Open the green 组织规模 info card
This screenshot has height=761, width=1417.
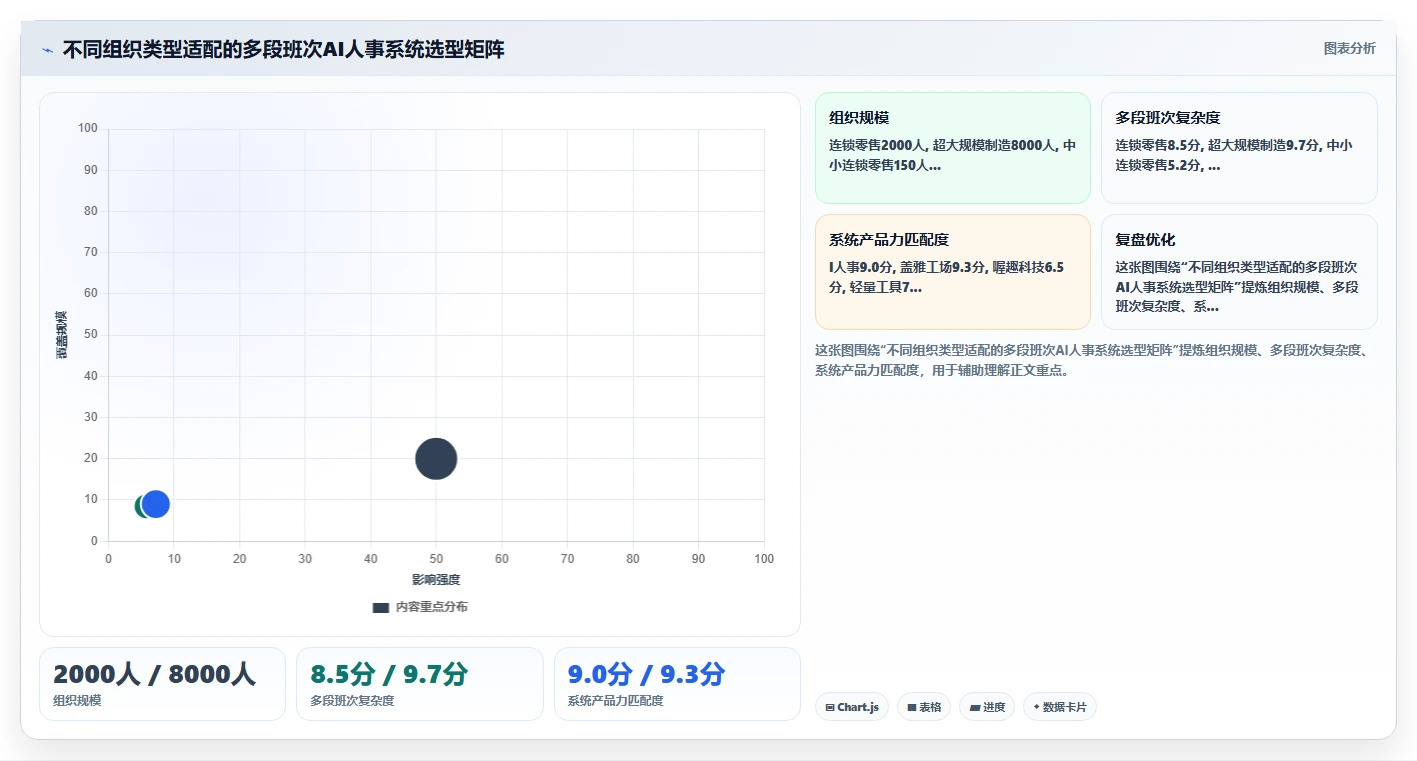tap(953, 148)
